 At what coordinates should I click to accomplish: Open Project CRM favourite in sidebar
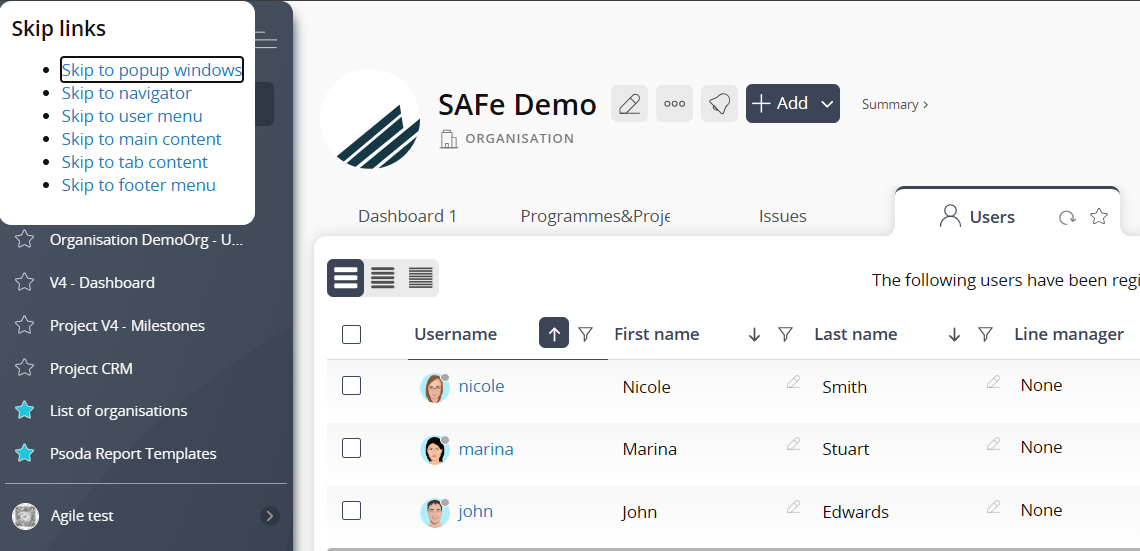[x=91, y=369]
